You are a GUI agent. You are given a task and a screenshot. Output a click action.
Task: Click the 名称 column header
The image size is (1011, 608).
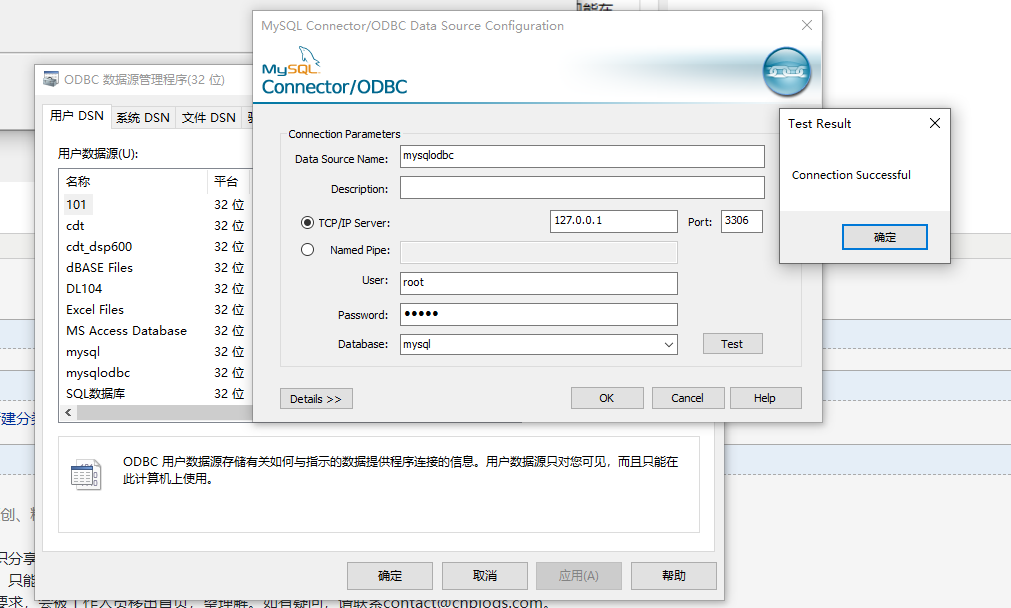pyautogui.click(x=133, y=182)
